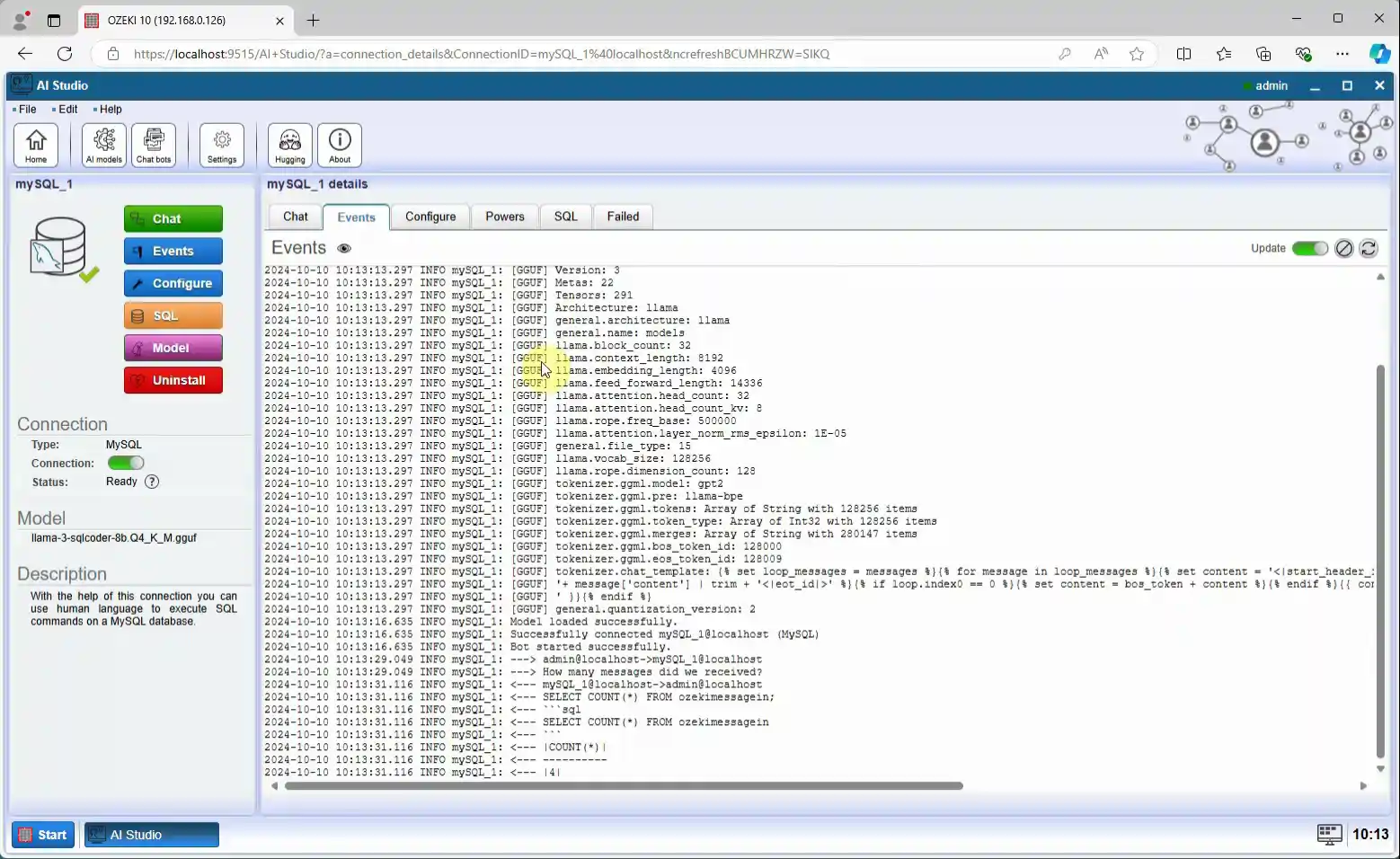This screenshot has width=1400, height=859.
Task: Select the Events tab
Action: click(x=356, y=217)
